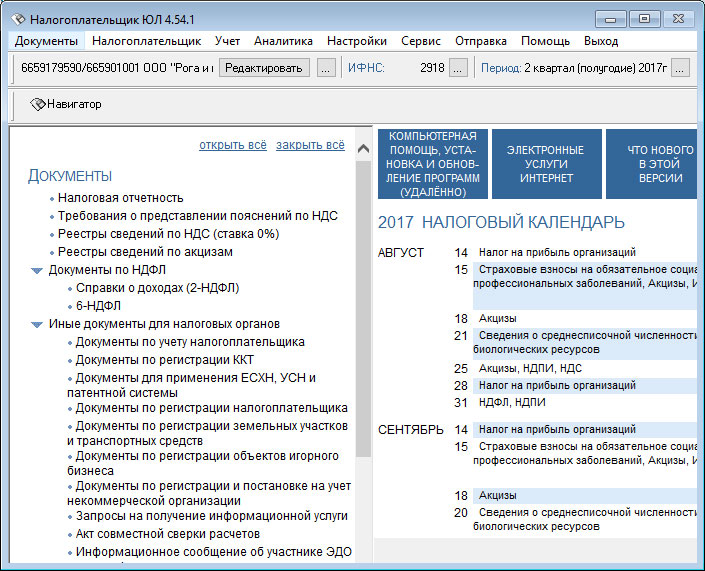
Task: Open Запросы на получение информационной услуги
Action: coord(212,516)
